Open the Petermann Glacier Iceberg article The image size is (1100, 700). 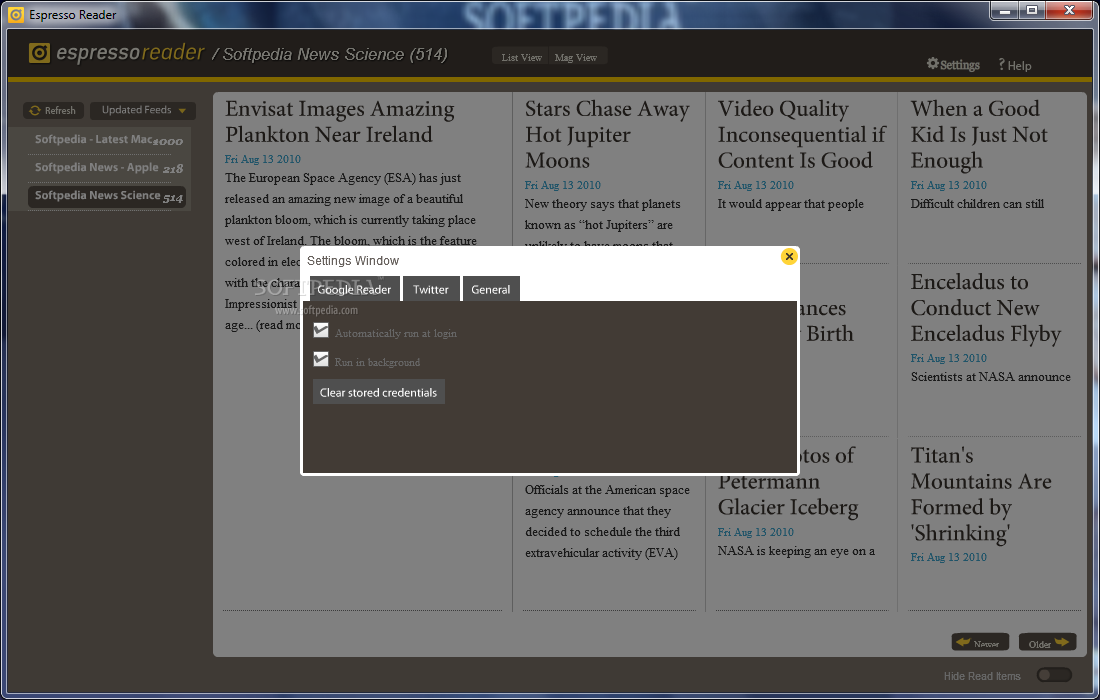click(x=788, y=494)
